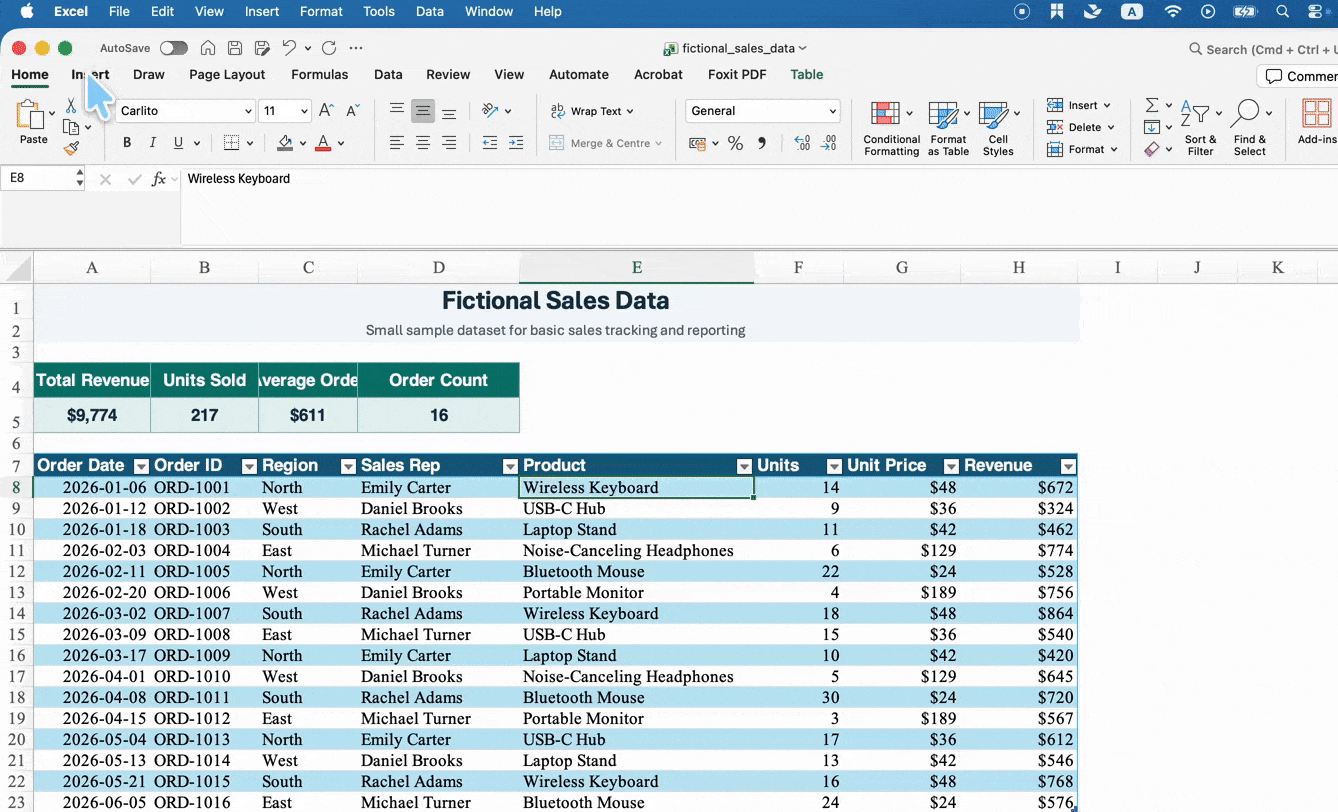This screenshot has height=812, width=1338.
Task: Open the Revenue column filter dropdown
Action: [1068, 466]
